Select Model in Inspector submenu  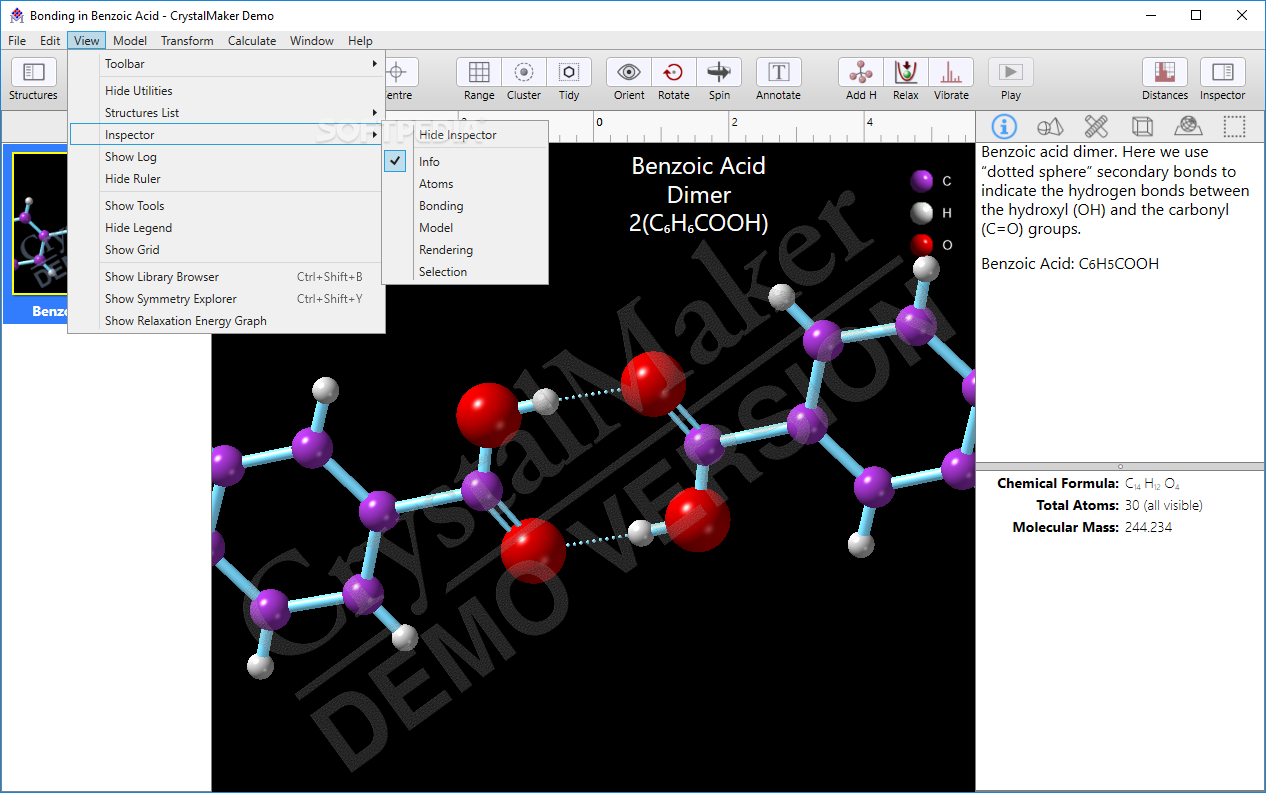[466, 228]
